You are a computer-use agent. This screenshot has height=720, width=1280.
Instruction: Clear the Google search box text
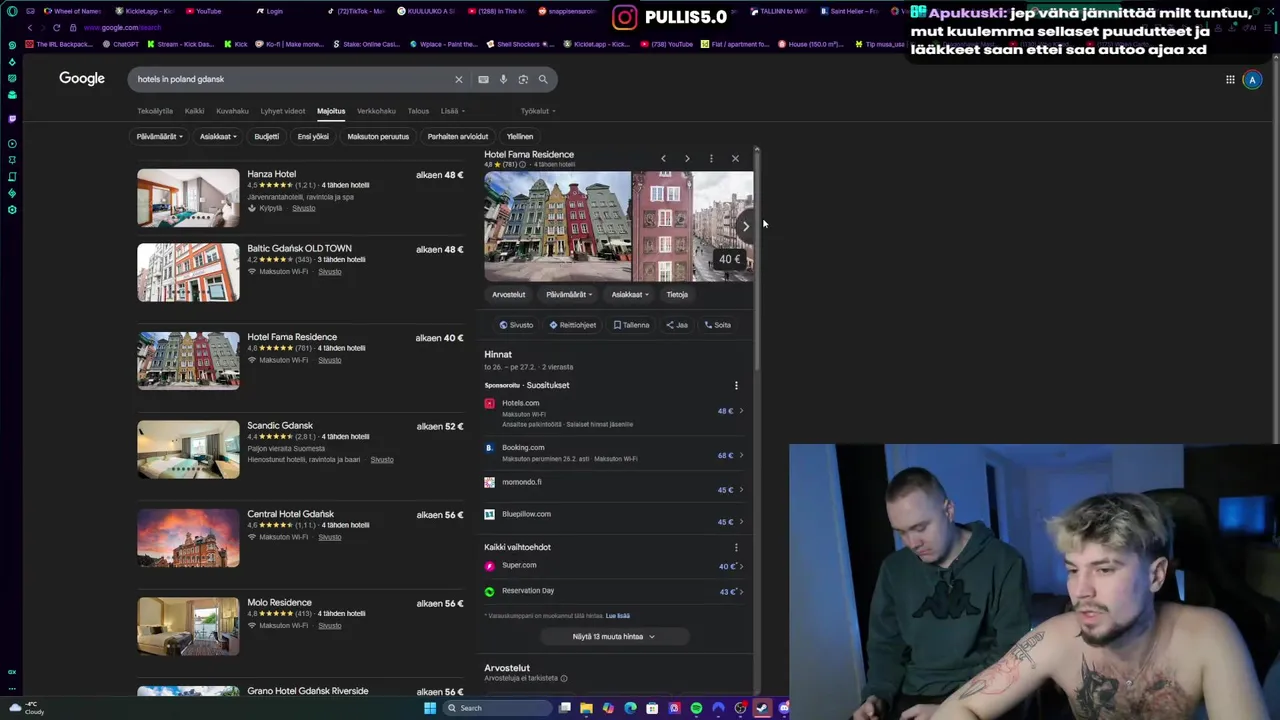coord(459,79)
